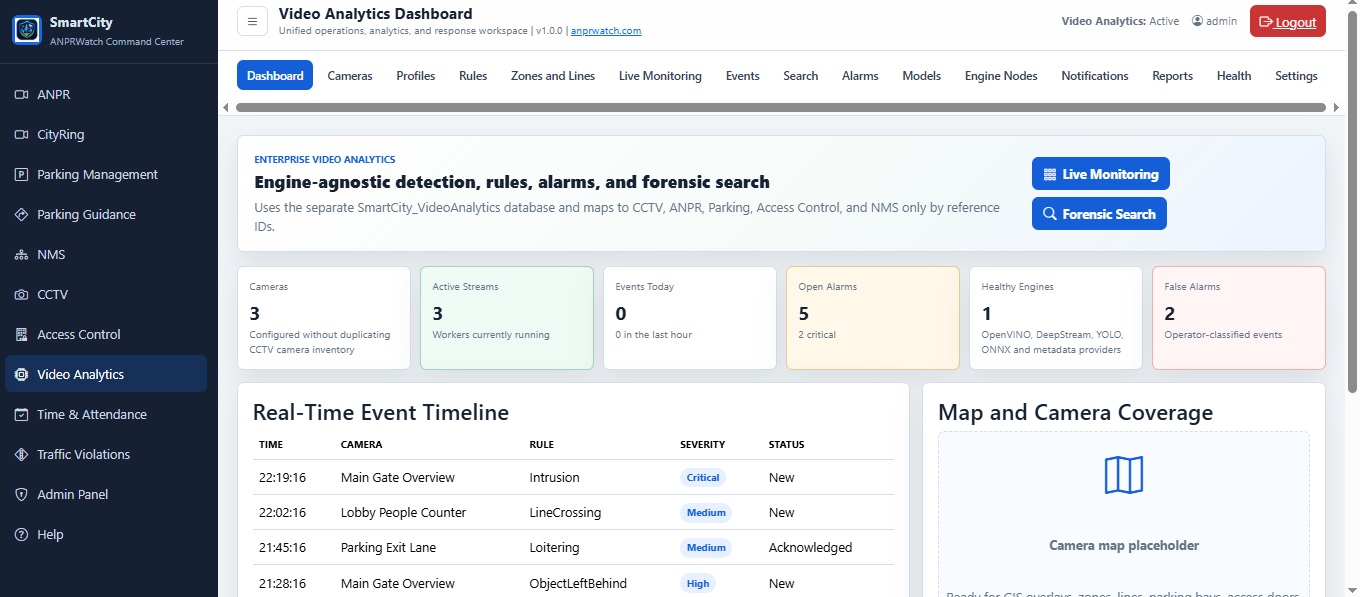Click the ANPR camera icon in sidebar
Viewport: 1366px width, 597px height.
click(21, 95)
